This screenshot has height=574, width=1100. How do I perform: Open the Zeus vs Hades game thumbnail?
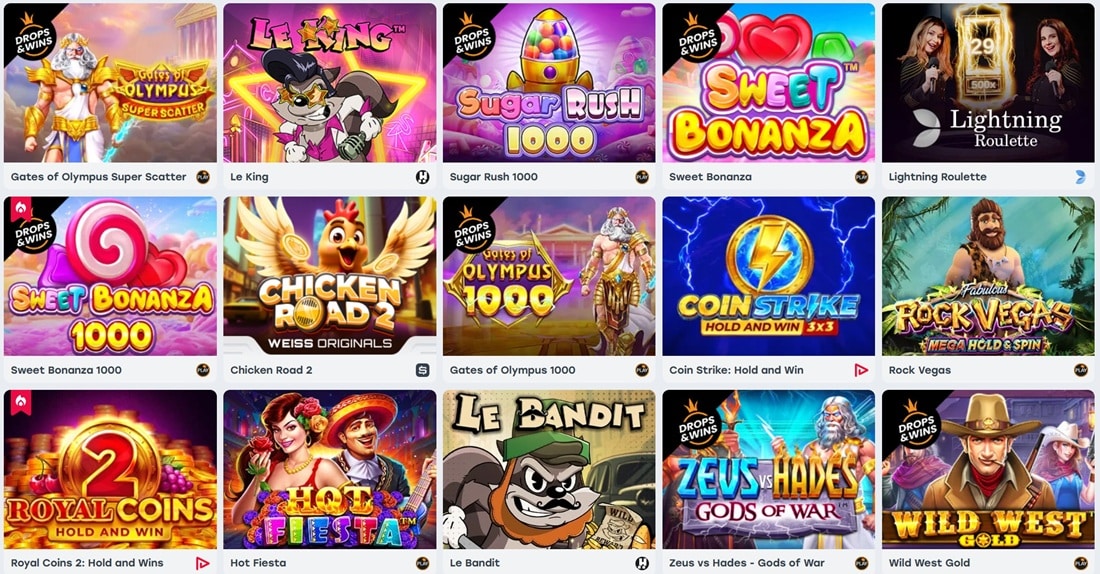pos(769,469)
